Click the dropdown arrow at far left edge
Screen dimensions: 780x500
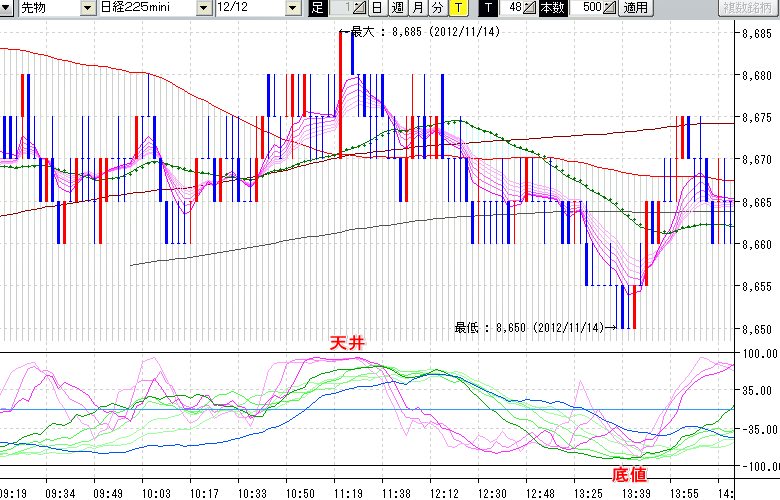click(x=7, y=8)
